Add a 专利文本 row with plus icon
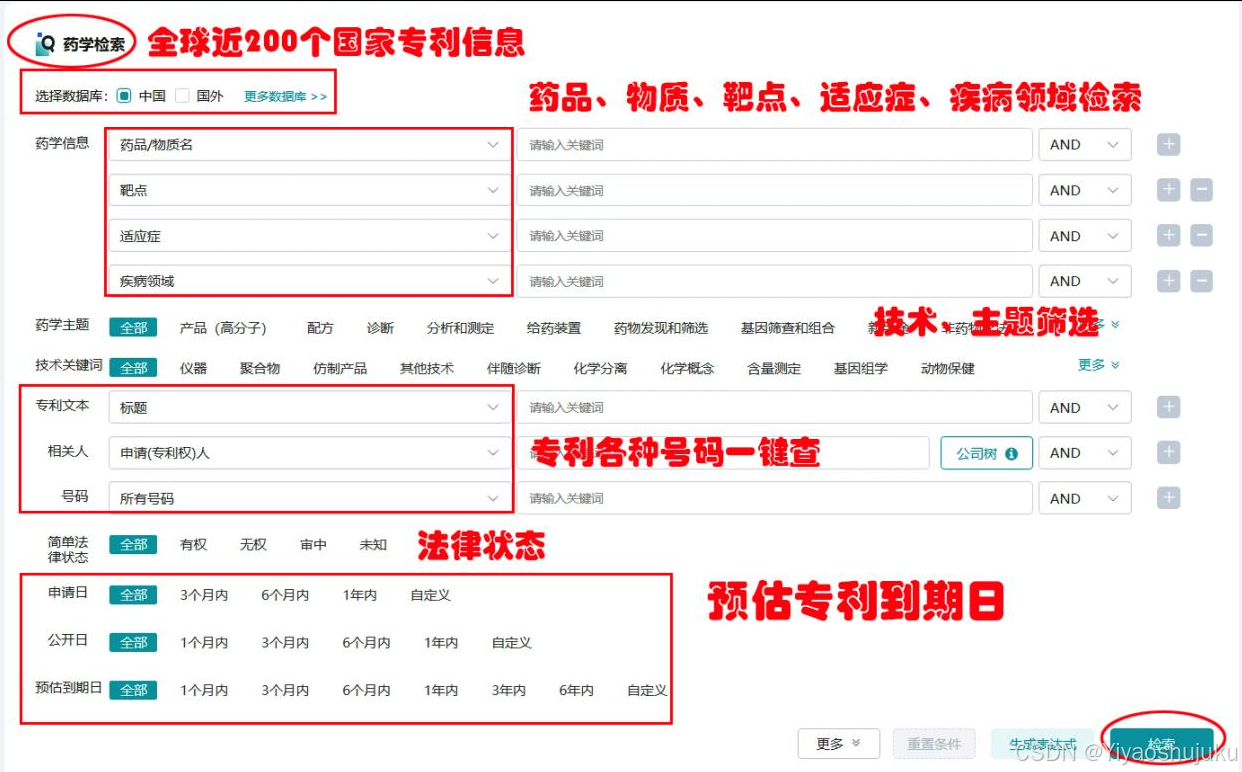 [x=1168, y=407]
